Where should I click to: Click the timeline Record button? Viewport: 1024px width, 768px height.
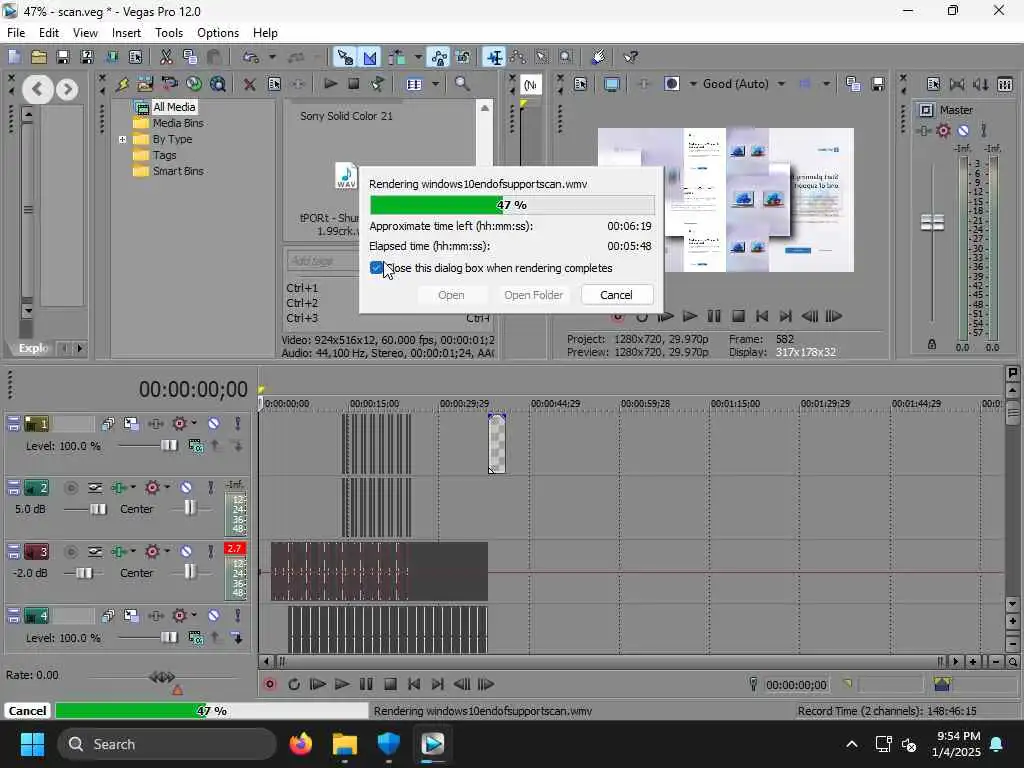[269, 684]
